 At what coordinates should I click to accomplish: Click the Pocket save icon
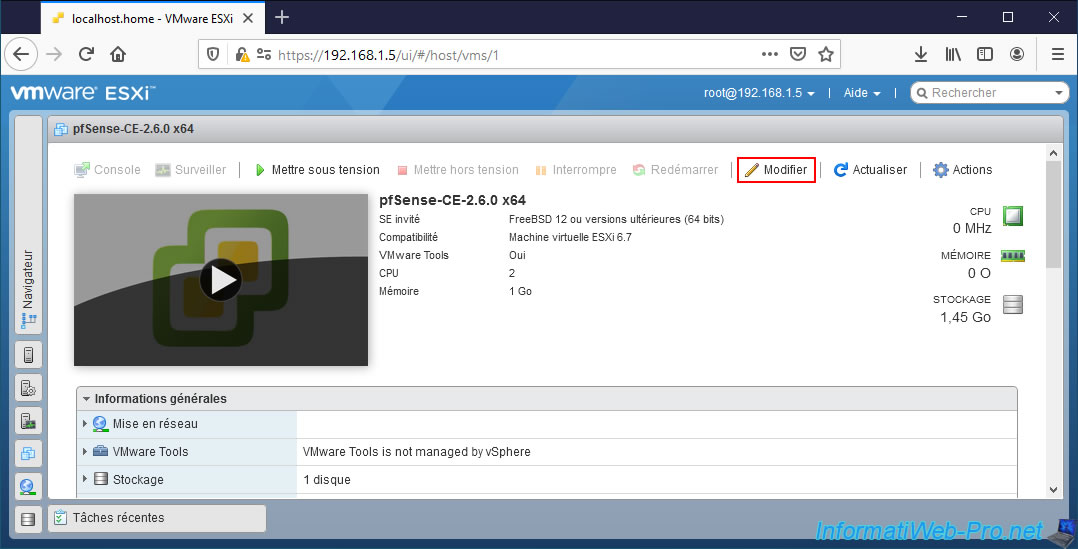(798, 54)
